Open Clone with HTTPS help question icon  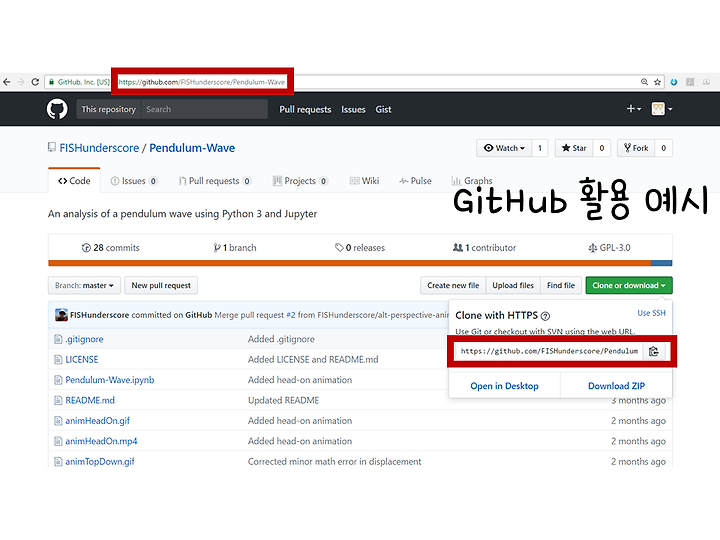(545, 316)
